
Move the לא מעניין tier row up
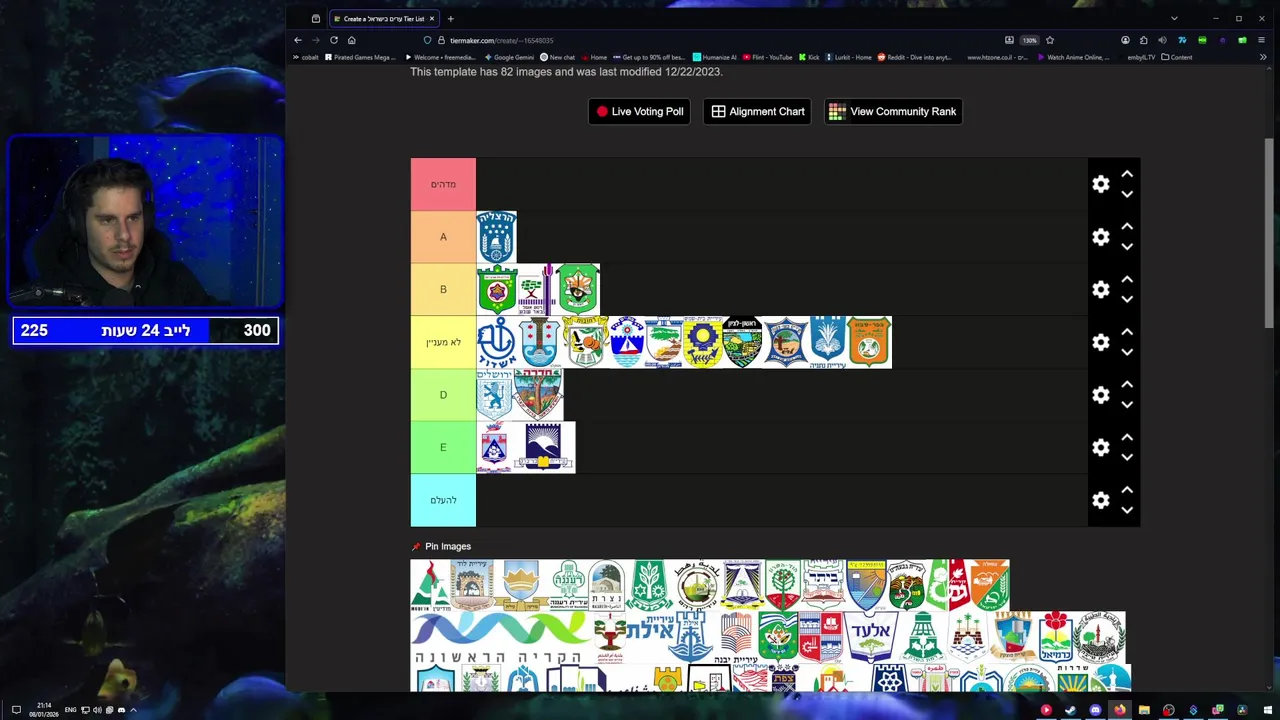click(x=1127, y=332)
